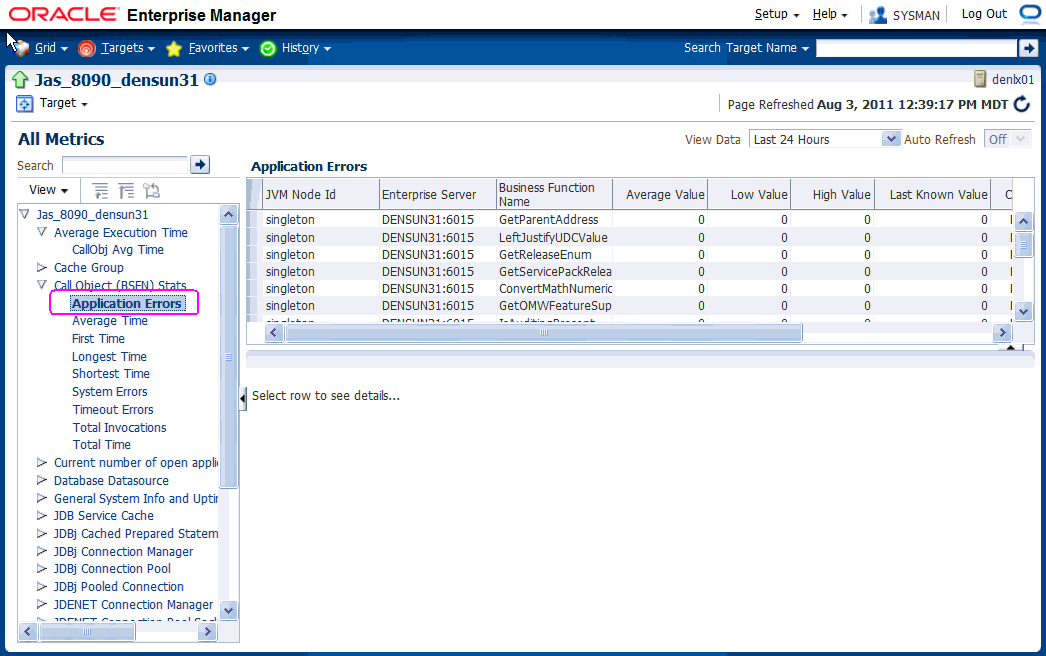1046x656 pixels.
Task: Click the Collapse All tree toolbar icon
Action: click(126, 191)
